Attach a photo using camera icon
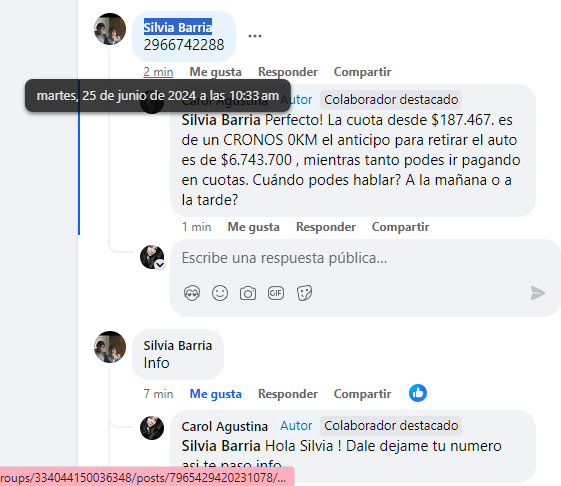The image size is (561, 486). point(248,293)
